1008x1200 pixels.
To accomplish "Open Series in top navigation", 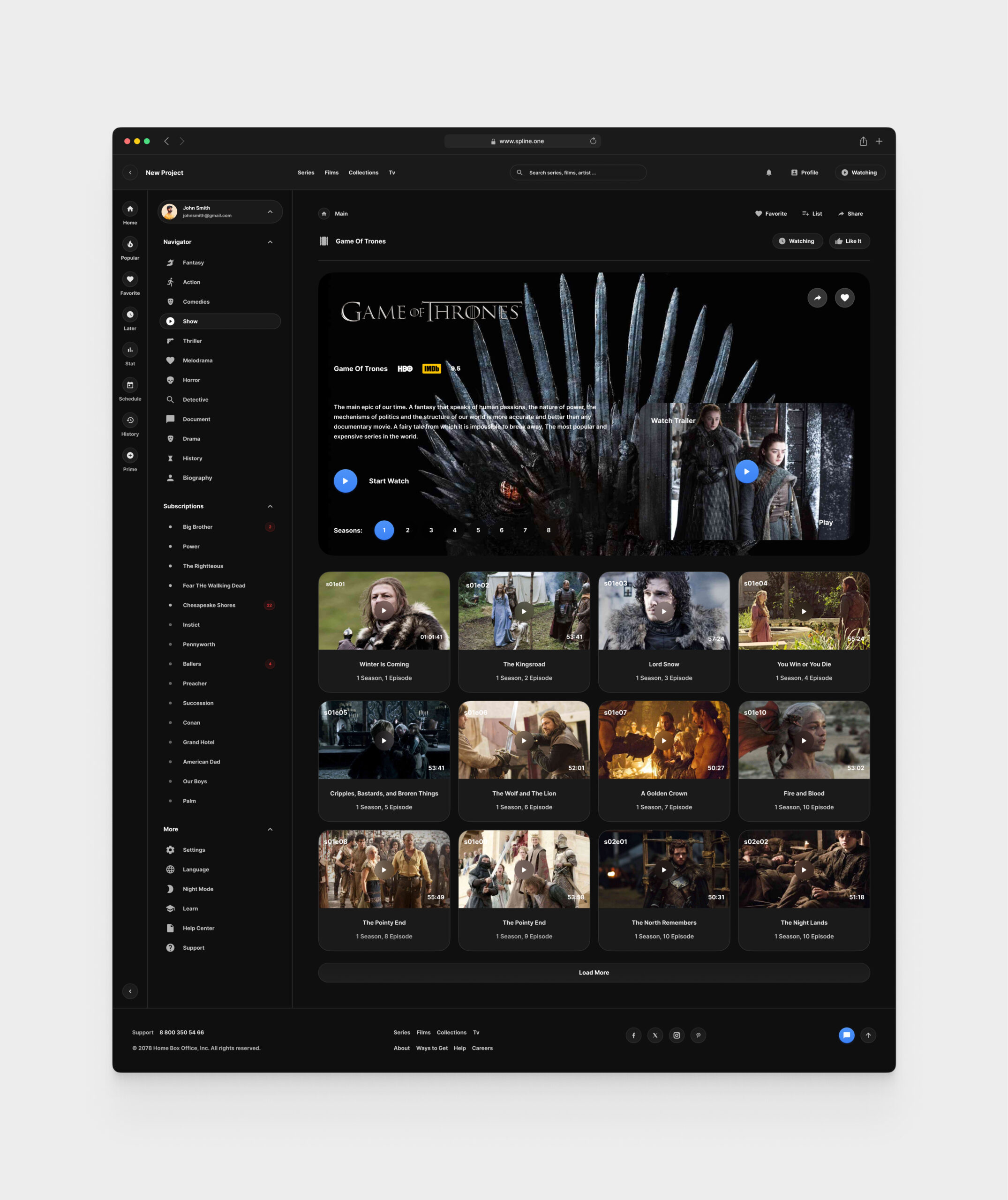I will 306,172.
